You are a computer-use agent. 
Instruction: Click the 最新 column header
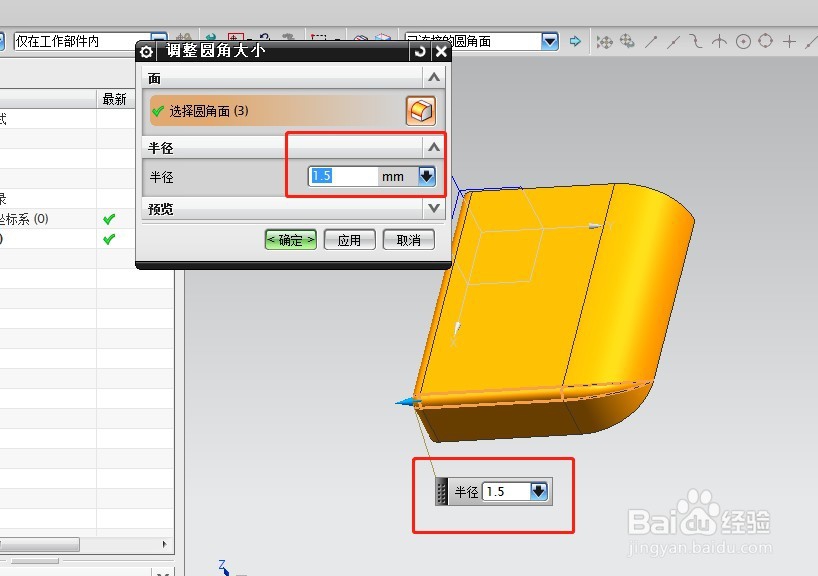click(x=115, y=99)
